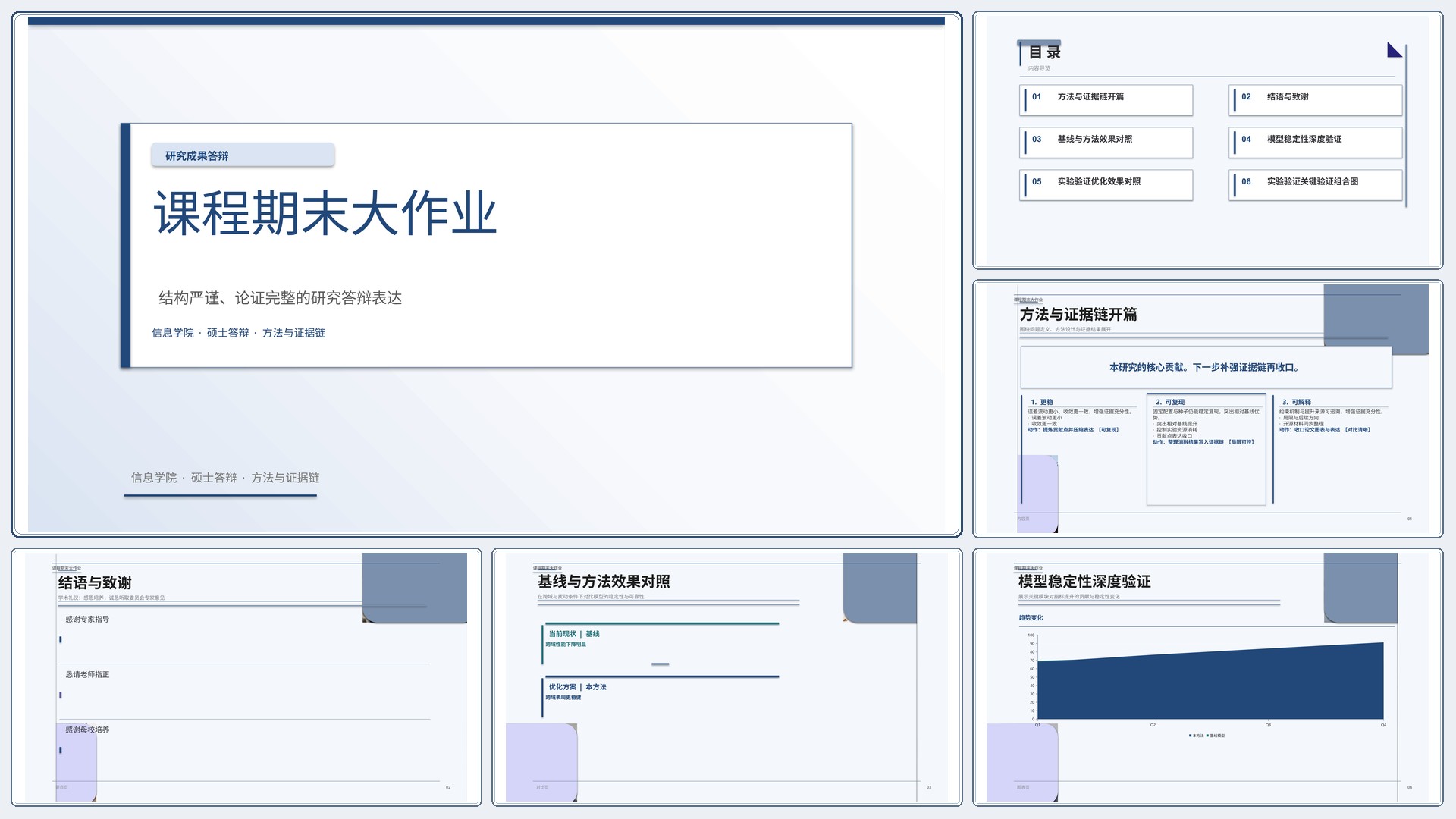Click contents entry 04 模型稳定性深度验证
This screenshot has height=819, width=1456.
(1316, 142)
